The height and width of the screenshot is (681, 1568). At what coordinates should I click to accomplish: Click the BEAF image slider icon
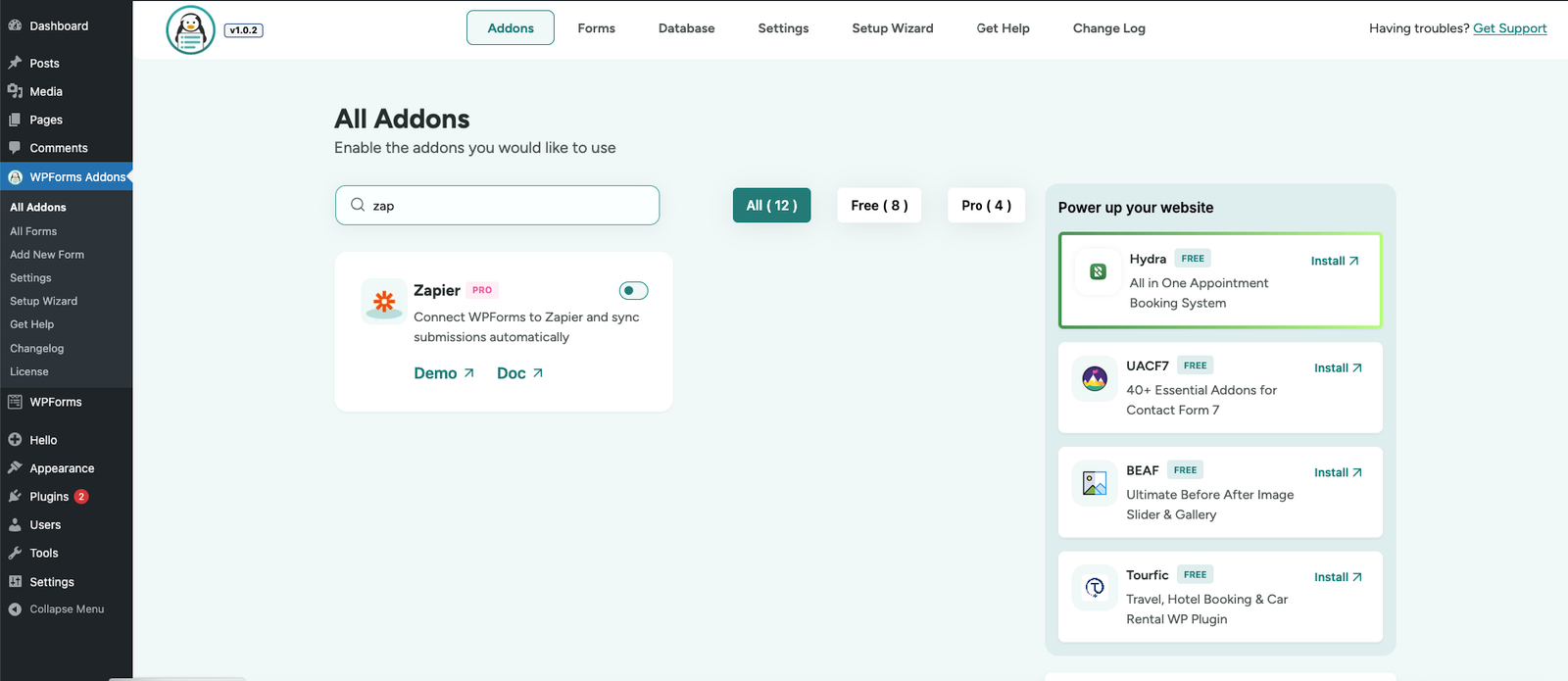pyautogui.click(x=1095, y=483)
